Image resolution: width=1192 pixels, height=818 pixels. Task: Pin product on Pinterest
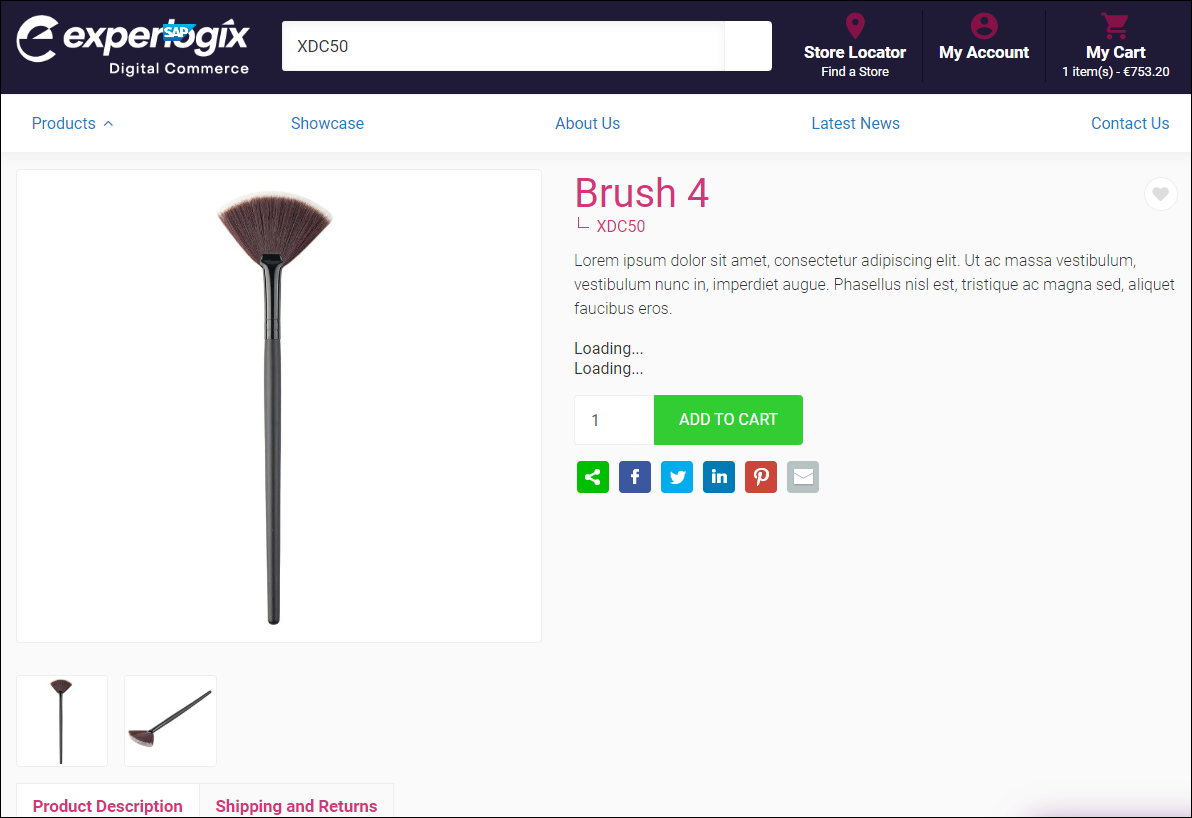click(761, 477)
